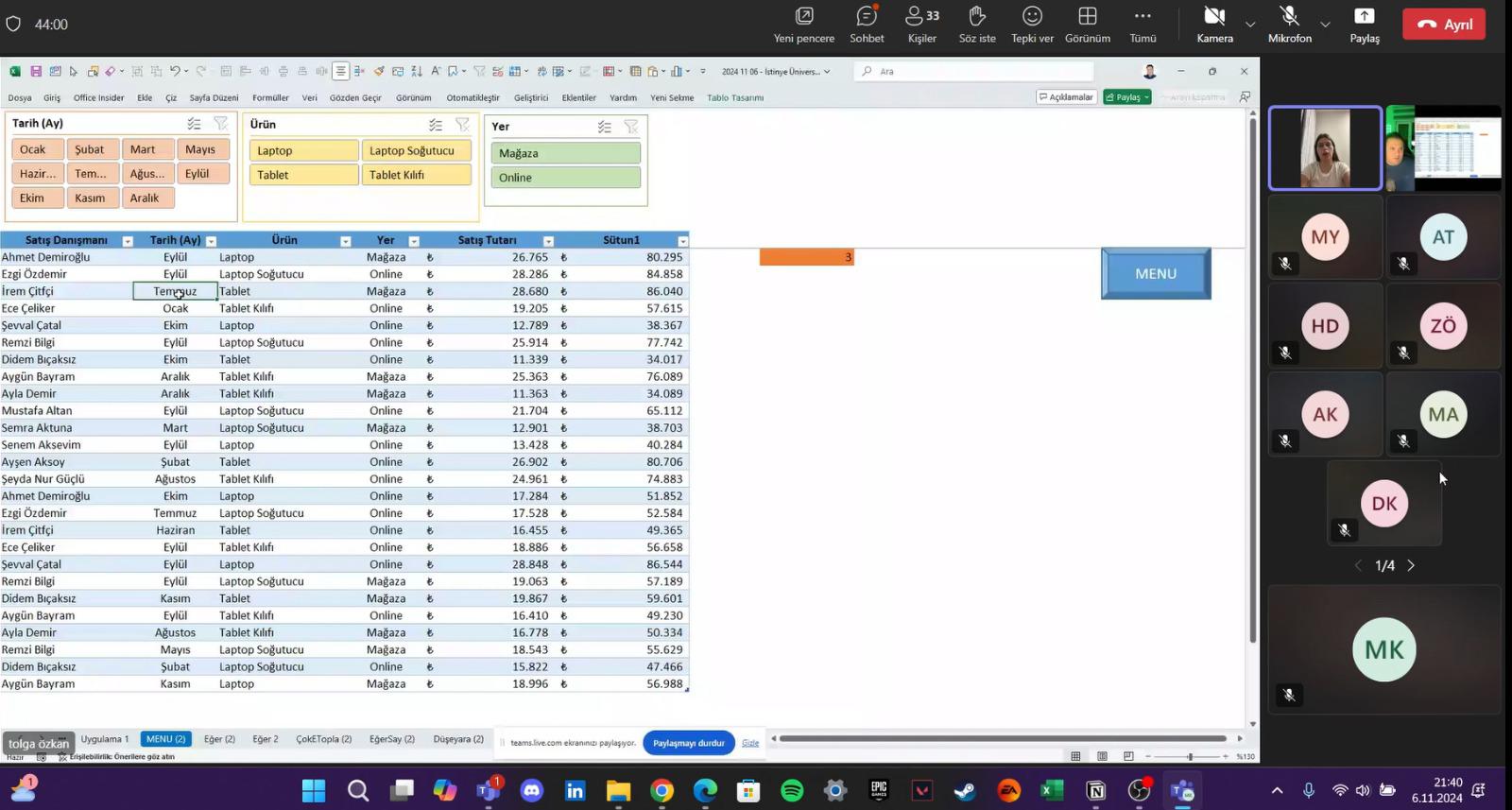
Task: Open Spotify from the taskbar
Action: point(792,790)
